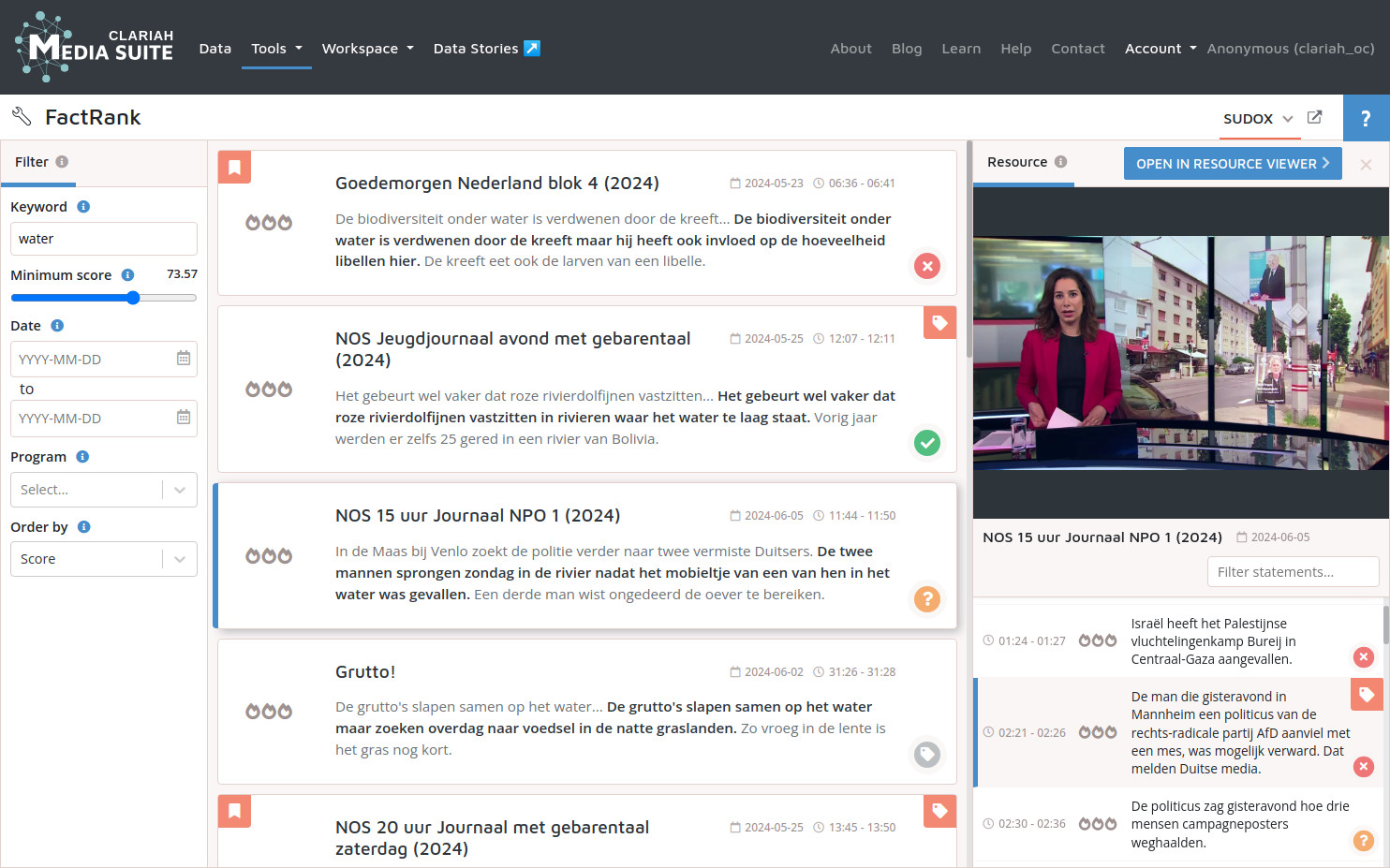Click the Program info icon
The image size is (1390, 868).
point(82,457)
